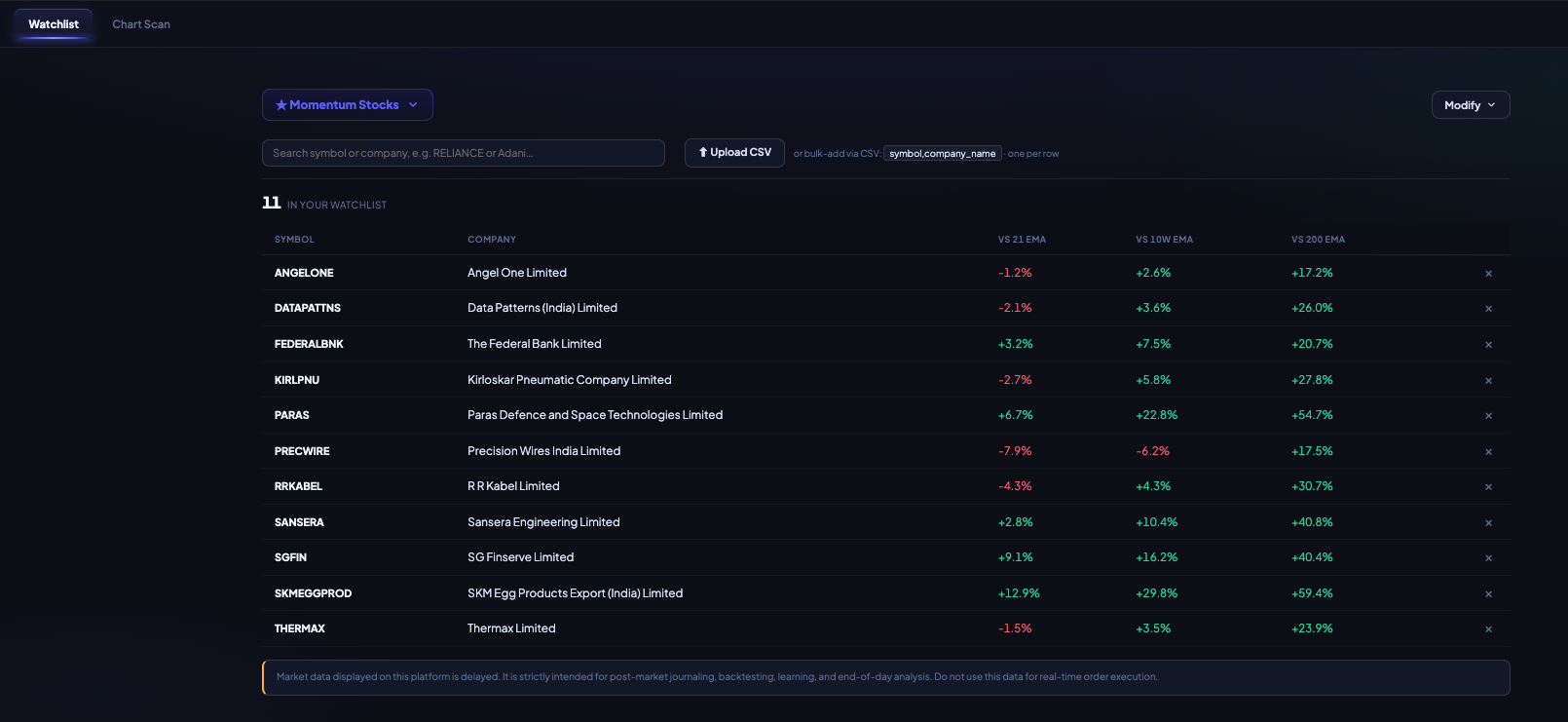
Task: Click KIRLPNU's +27.8% 200 EMA value
Action: coord(1312,380)
